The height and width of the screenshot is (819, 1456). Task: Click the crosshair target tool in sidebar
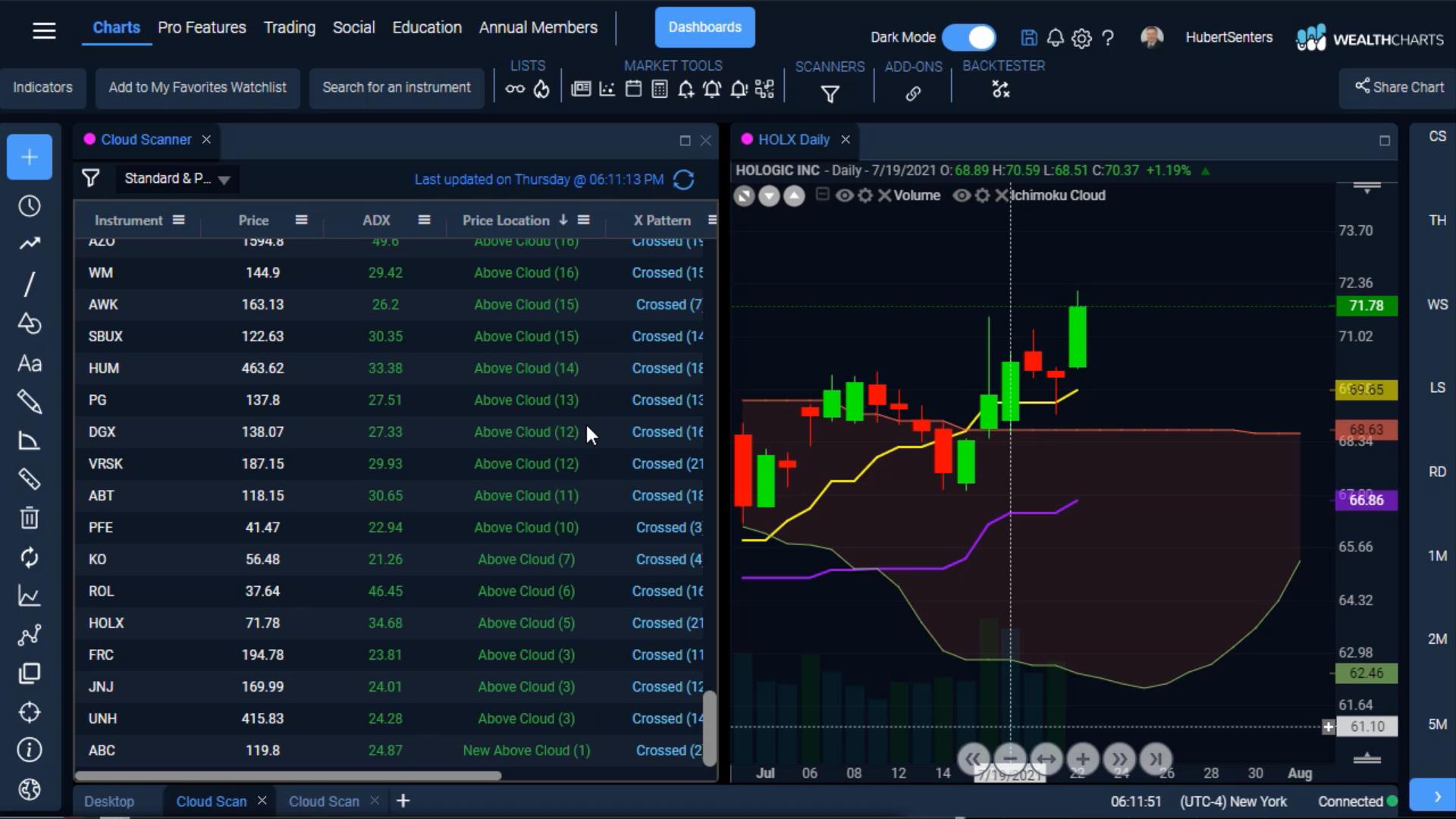[30, 712]
